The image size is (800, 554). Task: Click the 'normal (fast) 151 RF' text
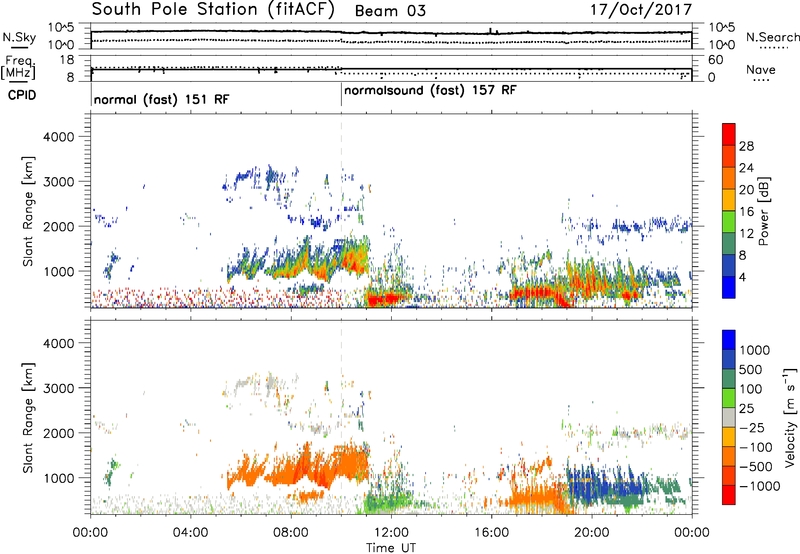[162, 99]
